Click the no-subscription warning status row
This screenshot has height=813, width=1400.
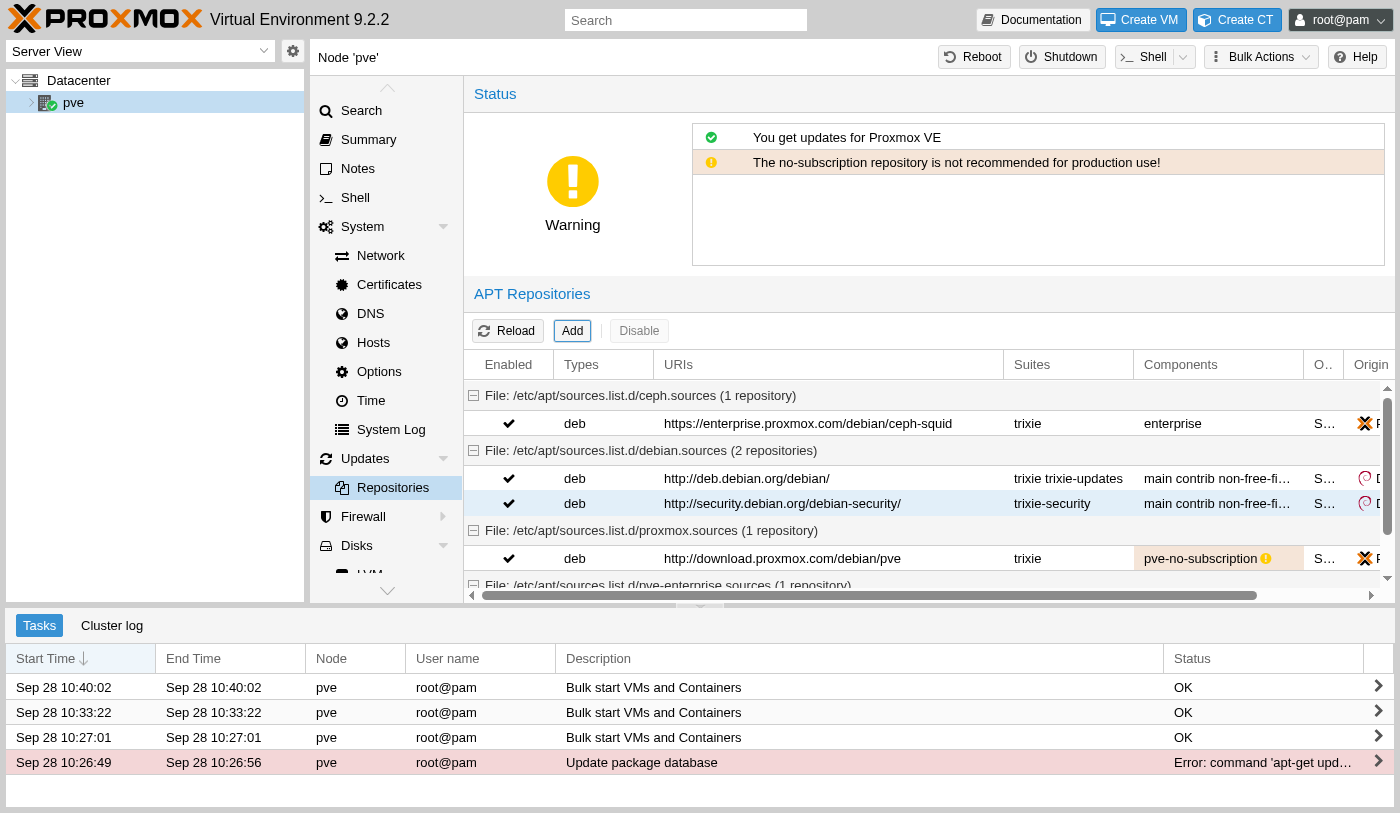[1038, 163]
